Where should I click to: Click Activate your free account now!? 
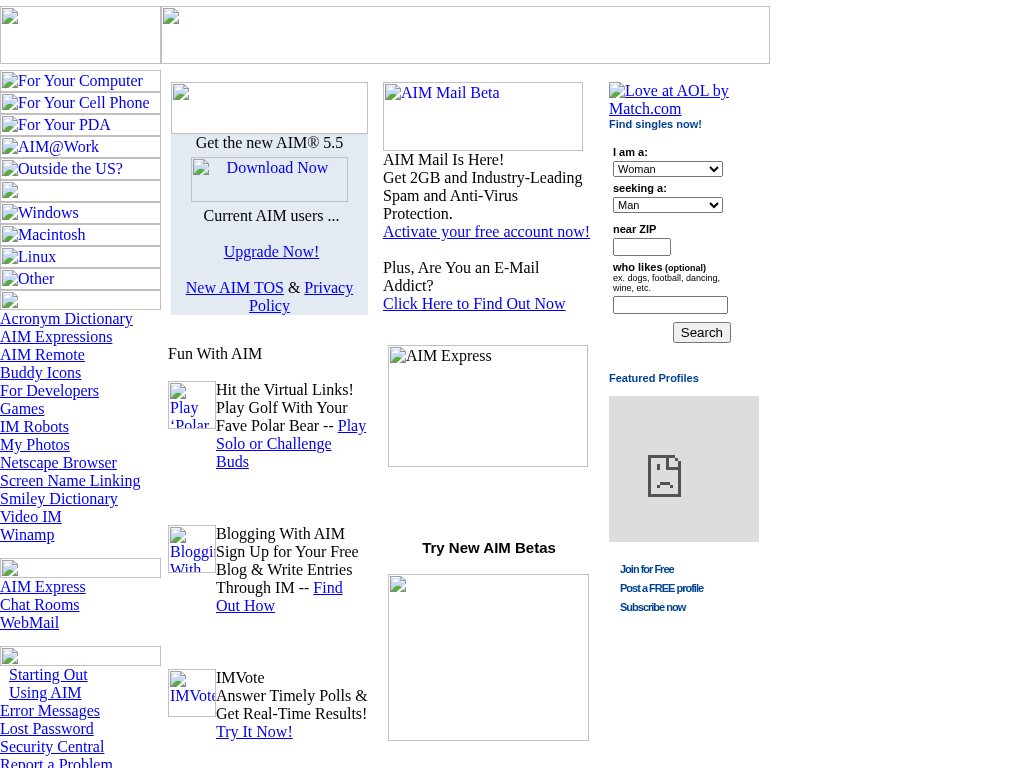486,232
